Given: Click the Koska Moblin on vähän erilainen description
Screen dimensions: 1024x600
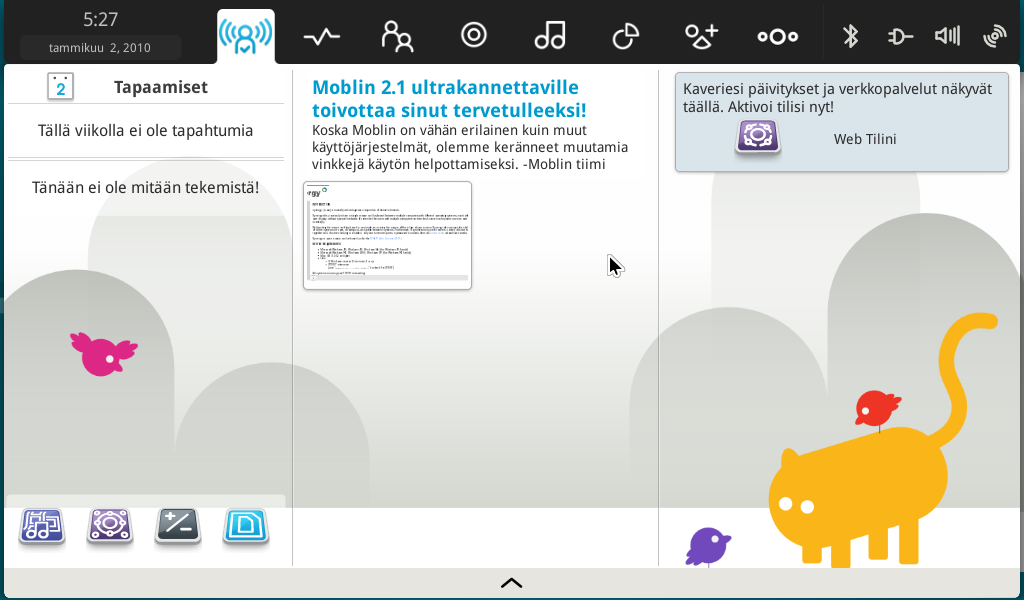Looking at the screenshot, I should [470, 148].
